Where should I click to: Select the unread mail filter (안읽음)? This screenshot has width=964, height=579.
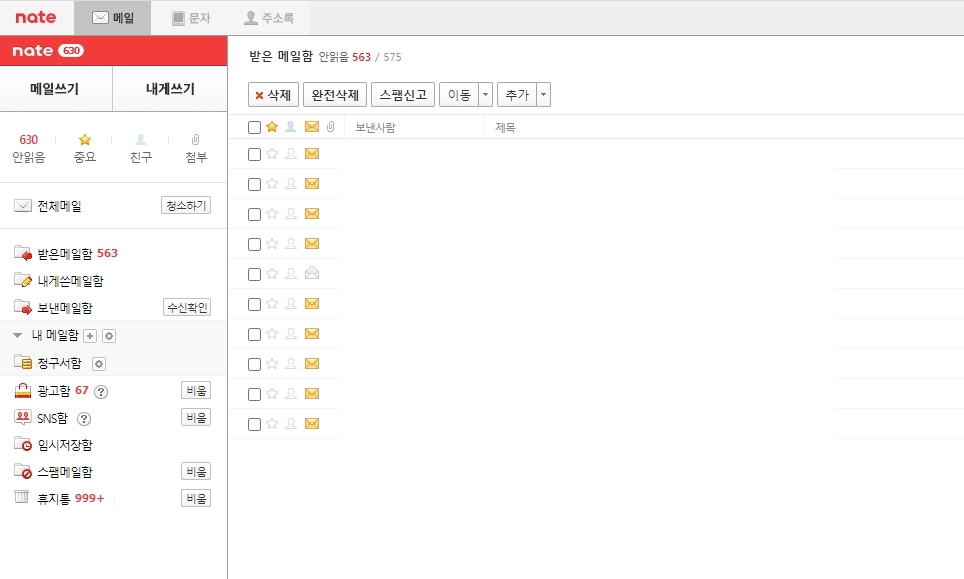tap(29, 147)
